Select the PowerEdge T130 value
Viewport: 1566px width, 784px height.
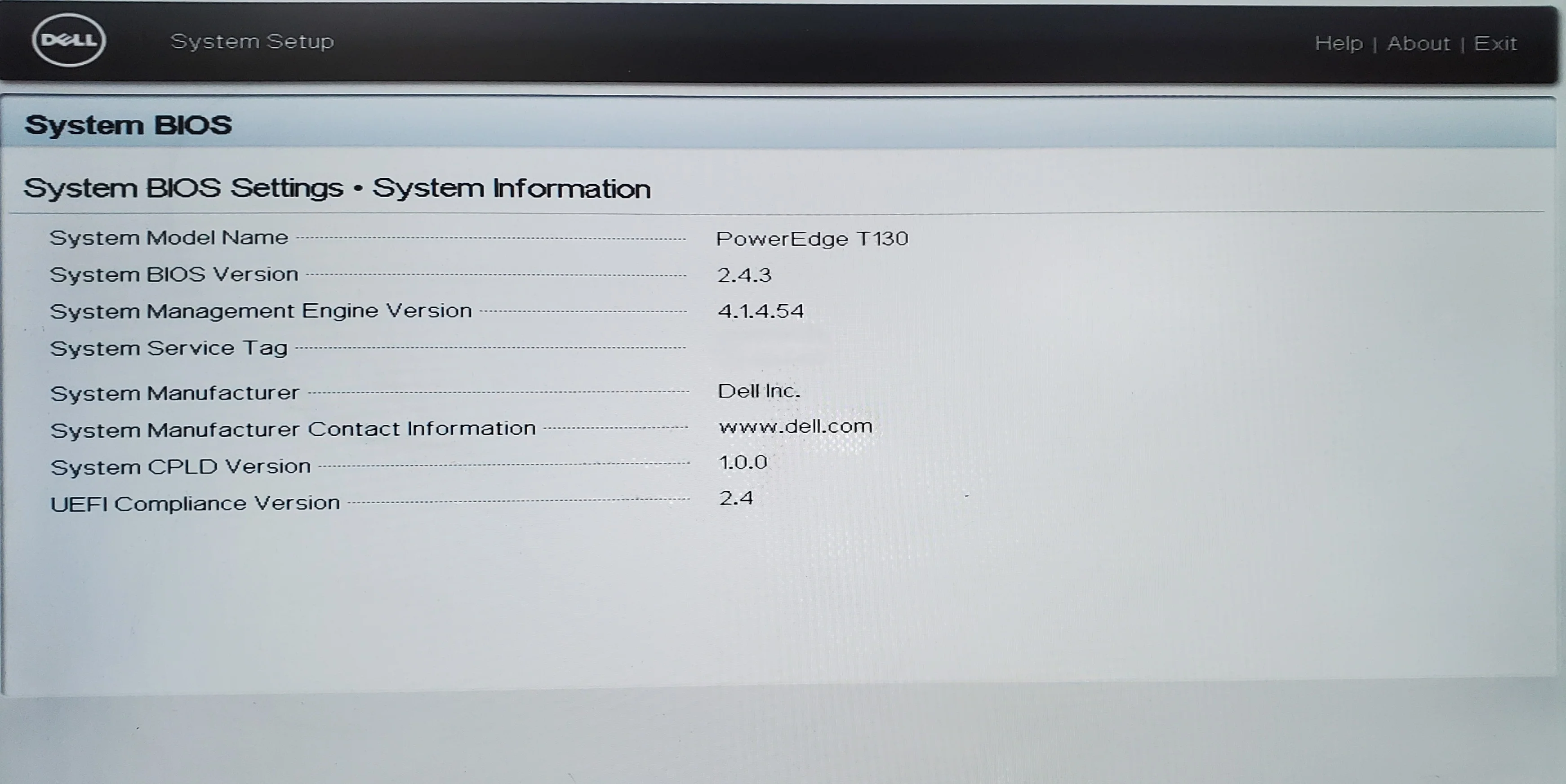(x=812, y=238)
